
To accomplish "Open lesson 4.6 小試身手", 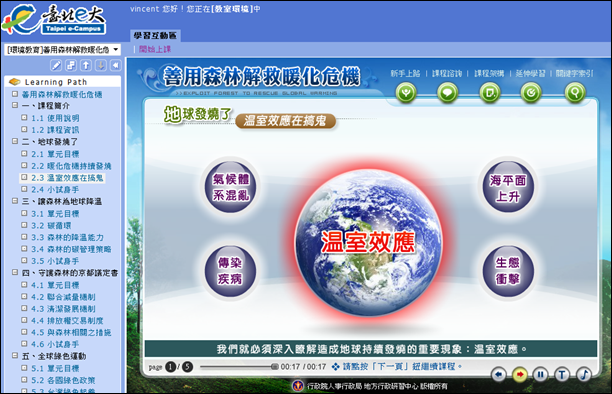I will (55, 344).
